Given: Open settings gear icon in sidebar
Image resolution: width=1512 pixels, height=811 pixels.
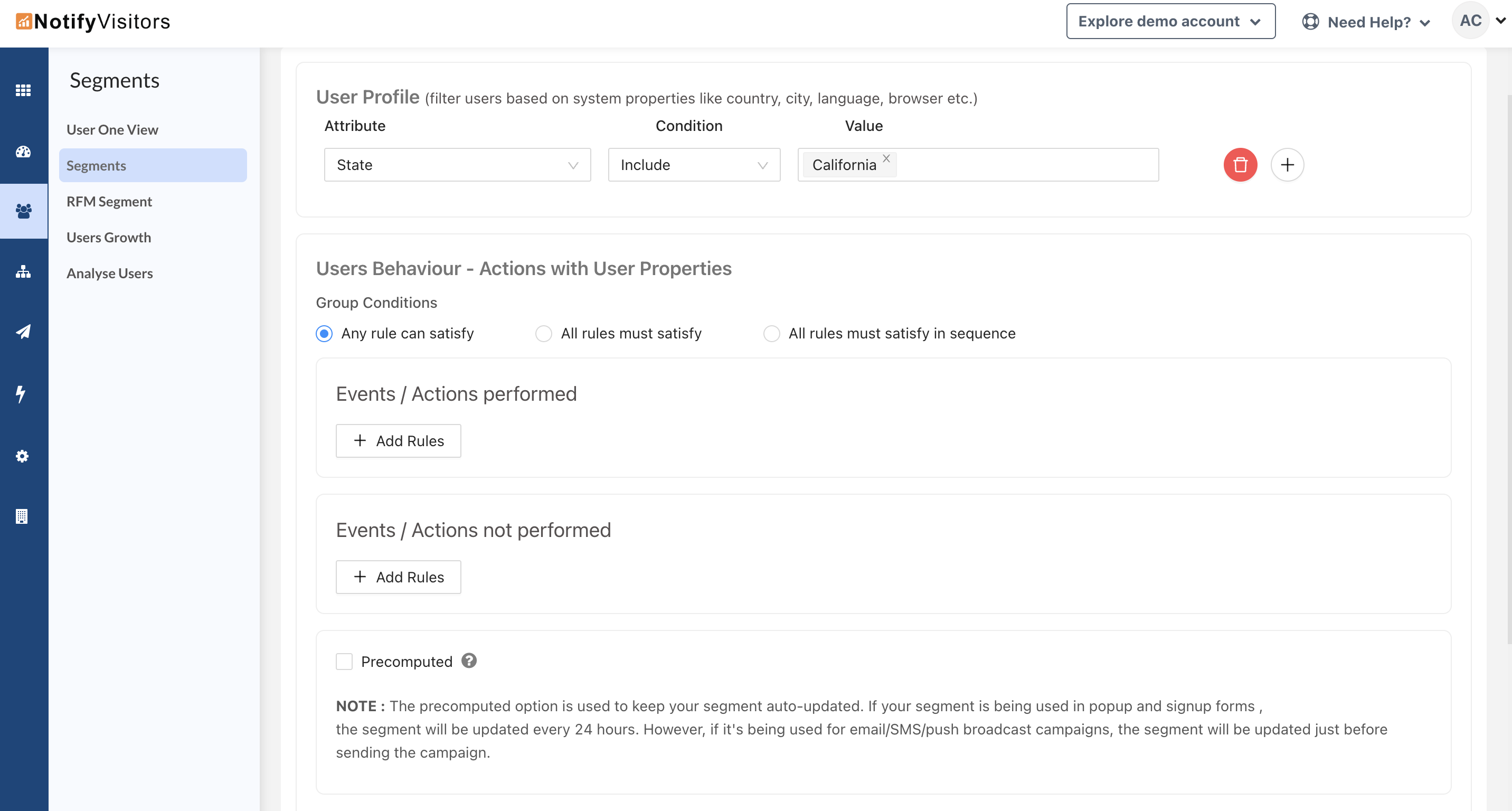Looking at the screenshot, I should click(22, 456).
